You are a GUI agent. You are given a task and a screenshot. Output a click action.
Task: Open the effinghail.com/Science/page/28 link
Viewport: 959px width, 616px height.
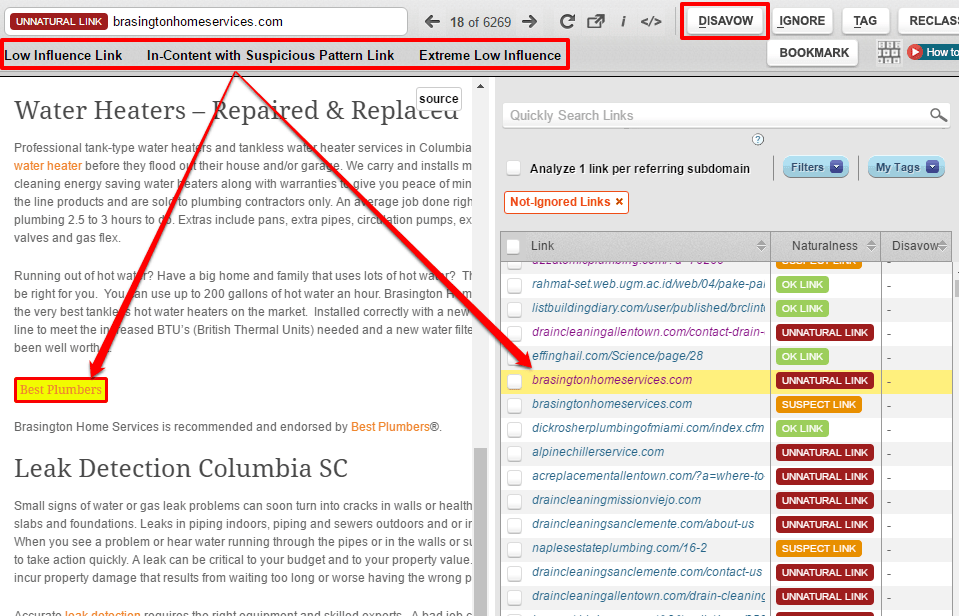coord(617,355)
